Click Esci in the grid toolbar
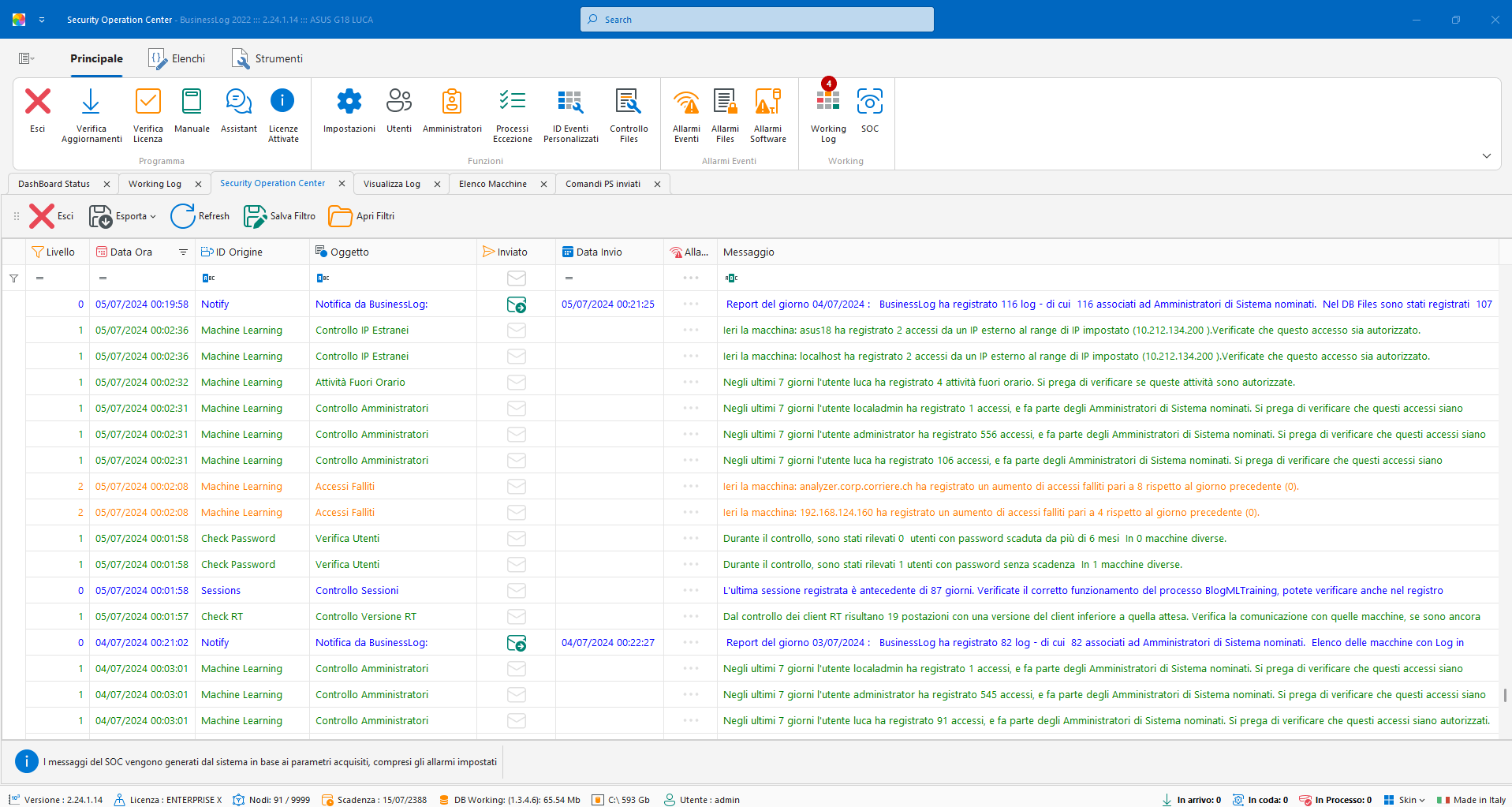Image resolution: width=1512 pixels, height=807 pixels. (x=52, y=216)
